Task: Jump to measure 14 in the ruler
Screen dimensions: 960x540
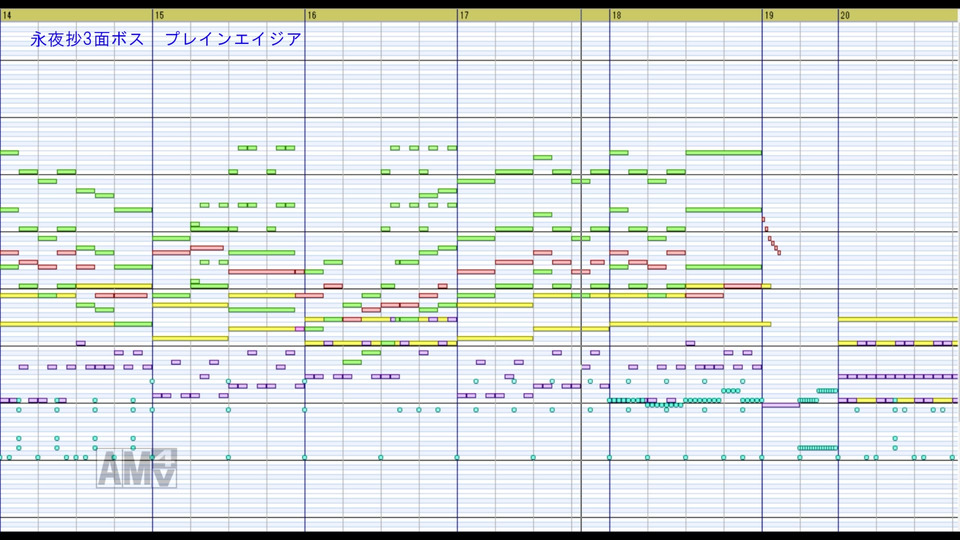Action: pyautogui.click(x=7, y=15)
